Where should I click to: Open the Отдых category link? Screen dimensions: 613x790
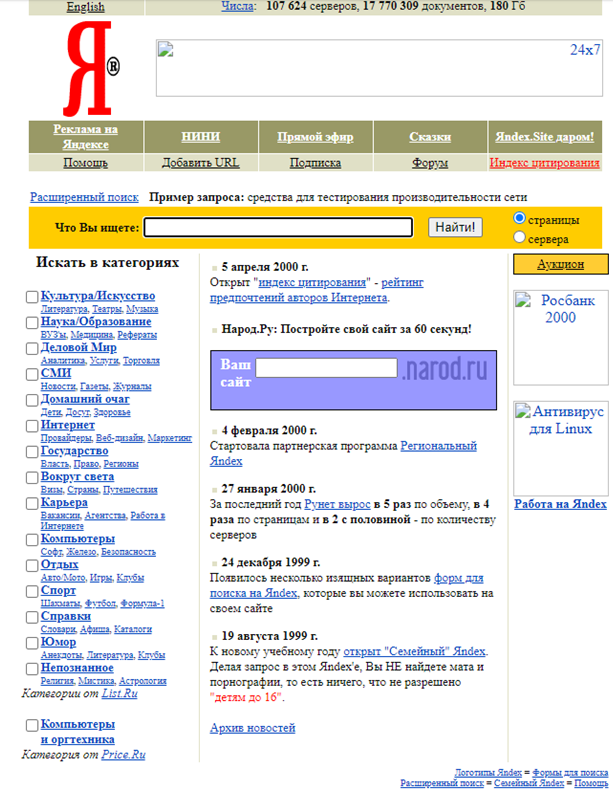click(x=59, y=564)
